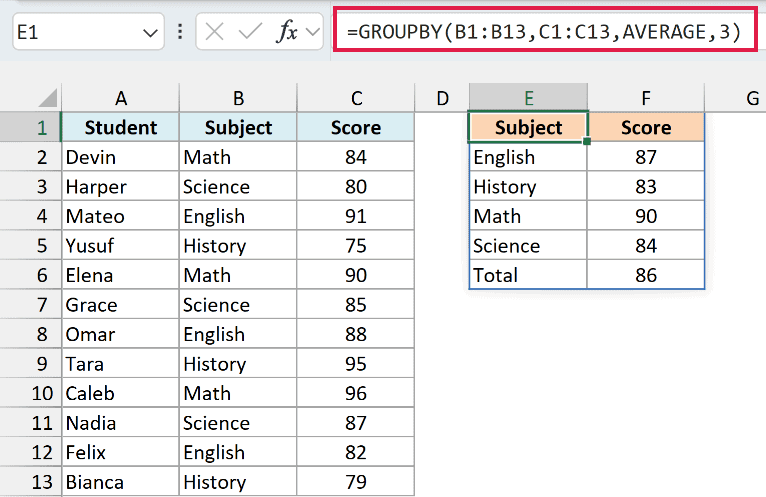This screenshot has width=766, height=497.
Task: Click the Score header in column C
Action: [356, 128]
